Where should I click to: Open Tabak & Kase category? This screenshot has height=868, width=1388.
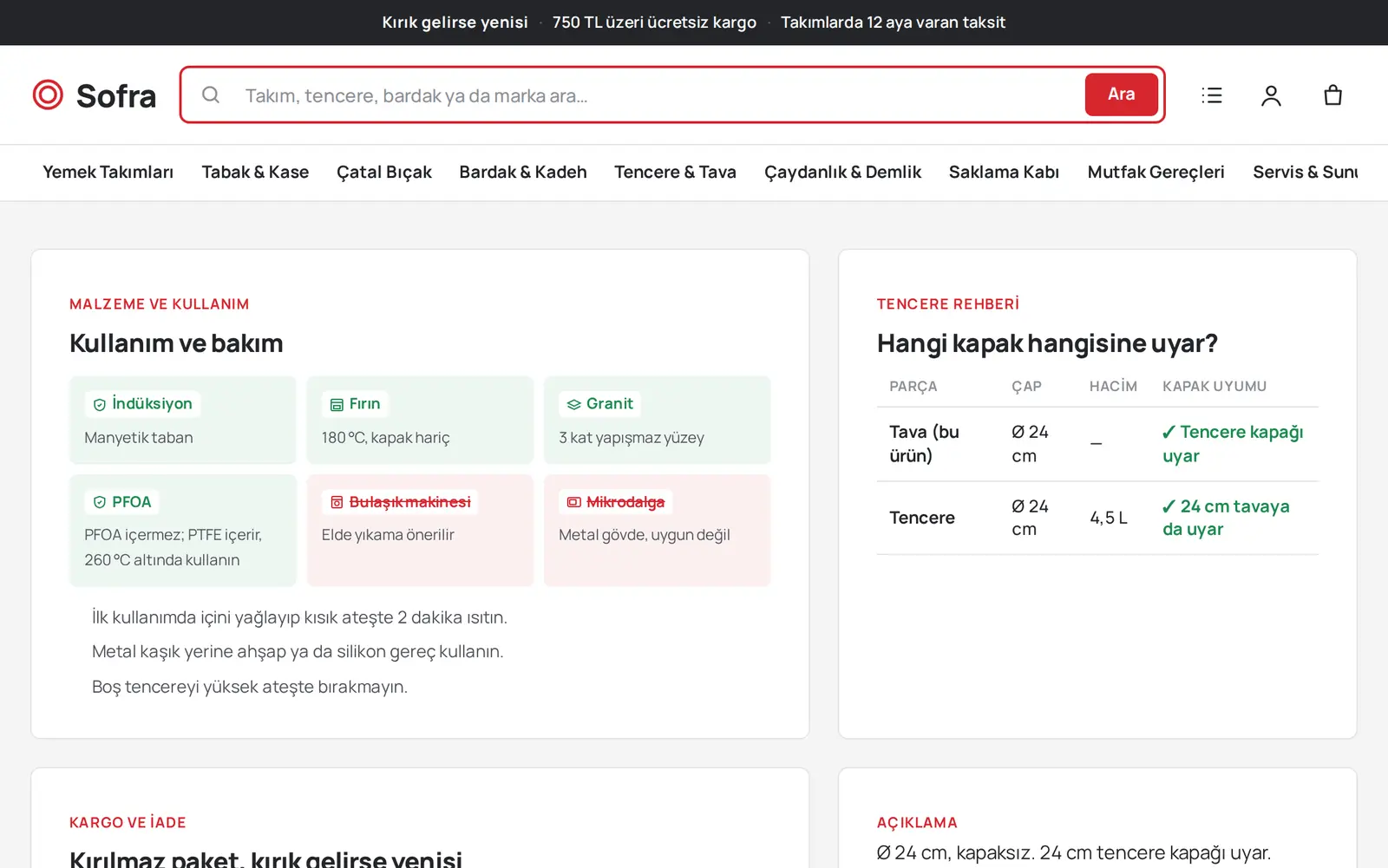(x=255, y=173)
